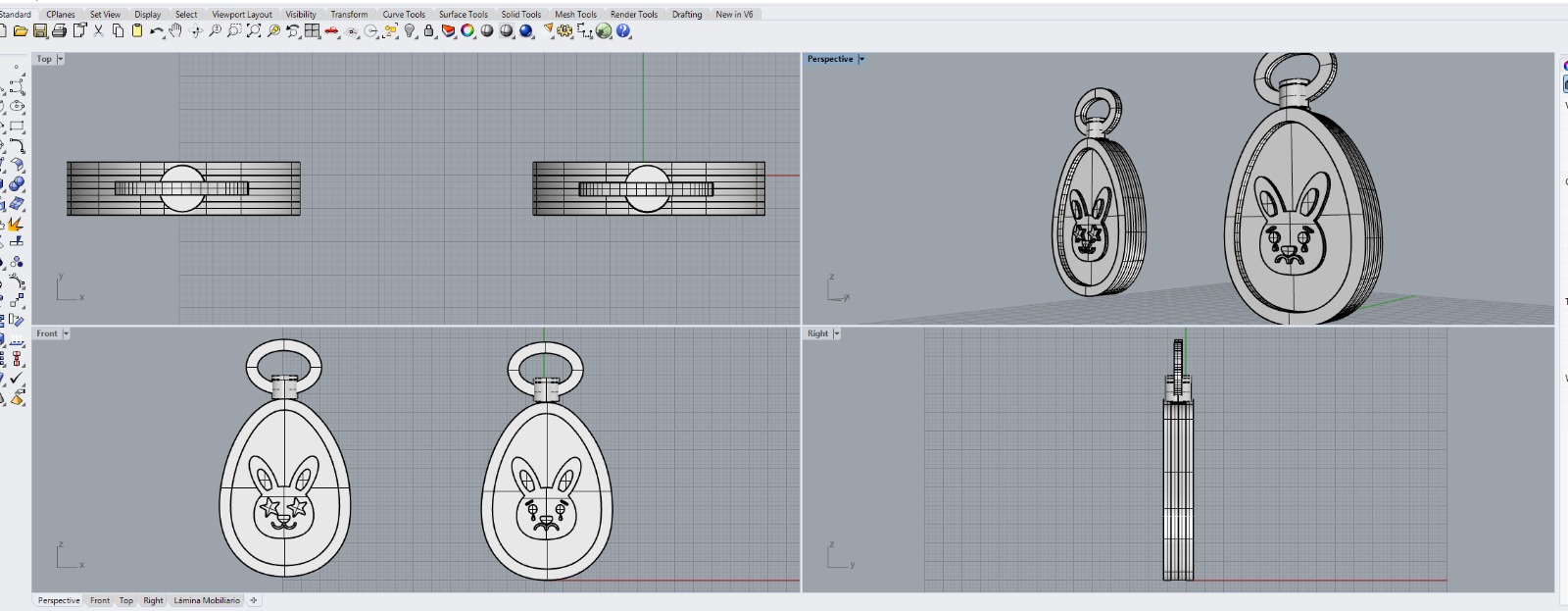Open the Curve Tools toolbar tab
The width and height of the screenshot is (1568, 611).
coord(404,15)
